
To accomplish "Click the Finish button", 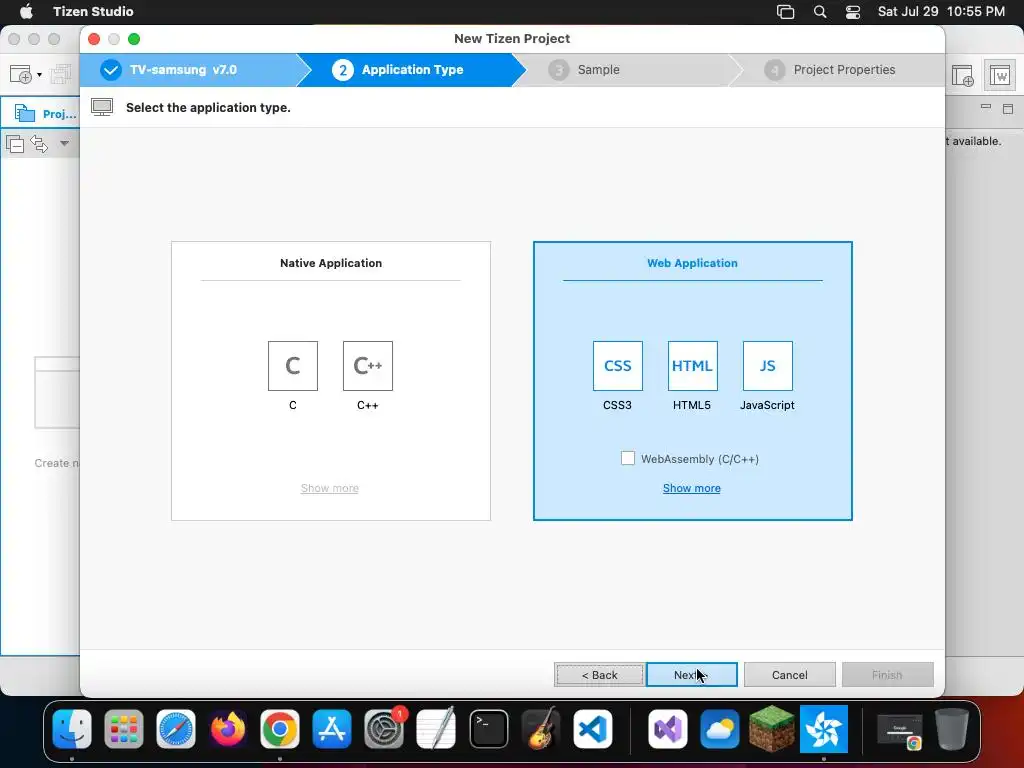I will pyautogui.click(x=888, y=675).
